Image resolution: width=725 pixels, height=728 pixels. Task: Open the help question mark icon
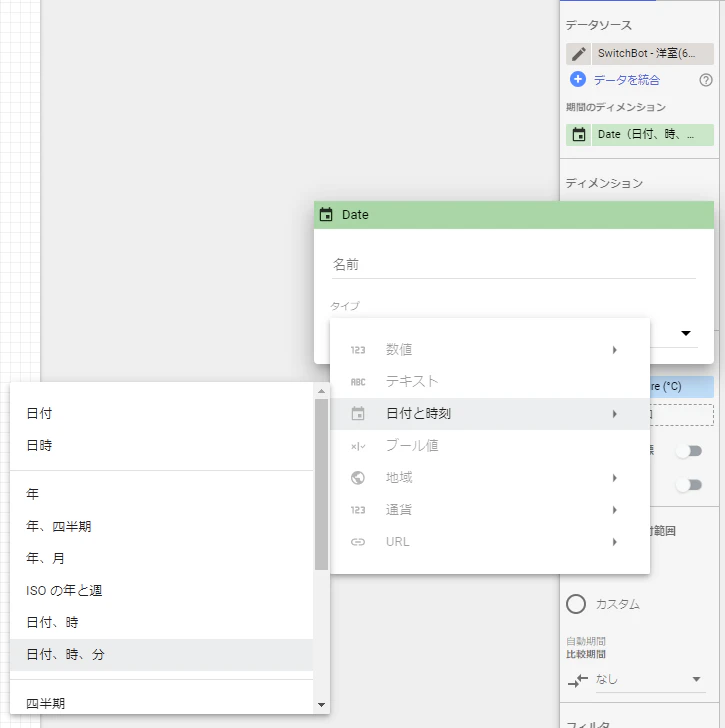(706, 80)
